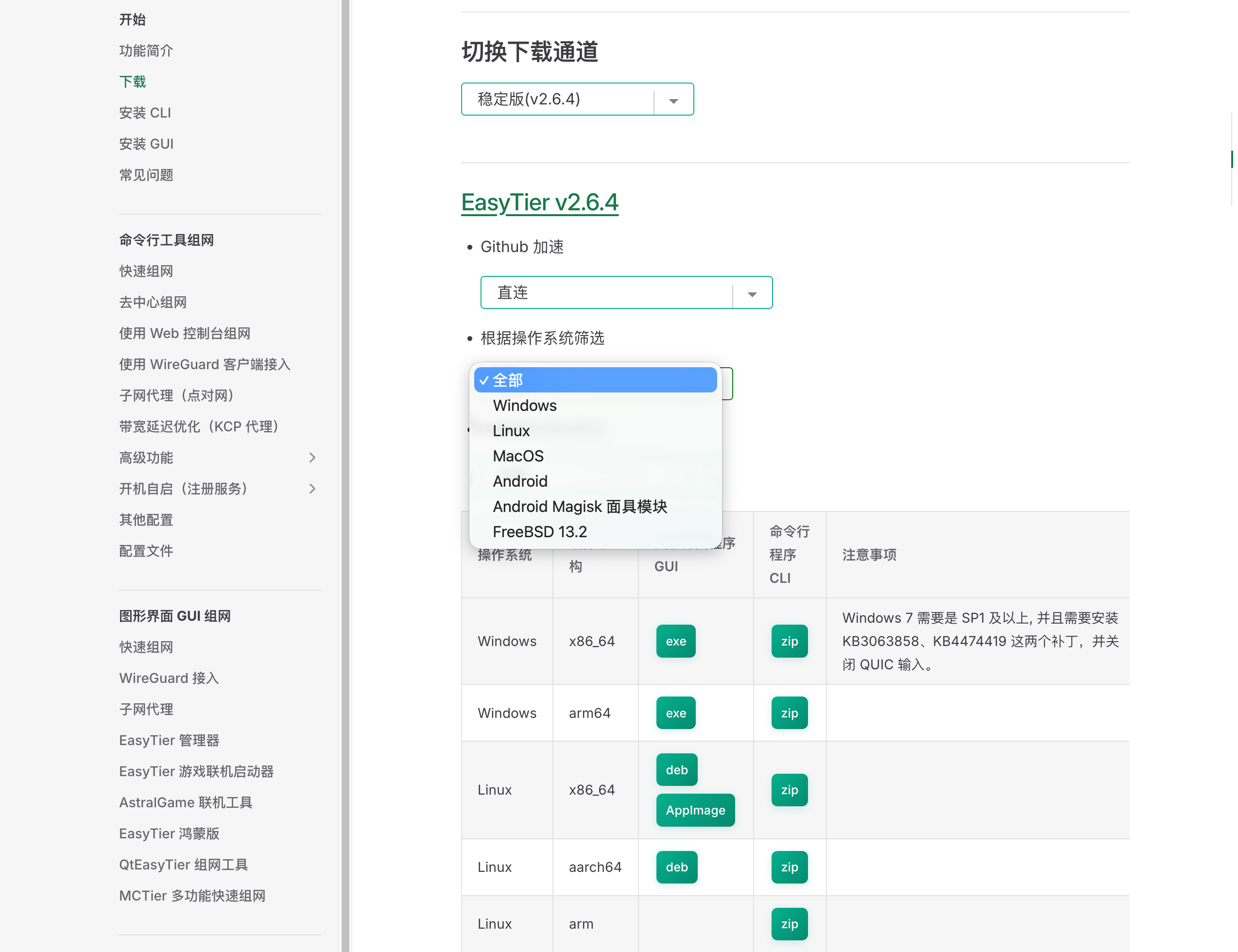Image resolution: width=1238 pixels, height=952 pixels.
Task: Open 下载 page in sidebar
Action: [x=133, y=82]
